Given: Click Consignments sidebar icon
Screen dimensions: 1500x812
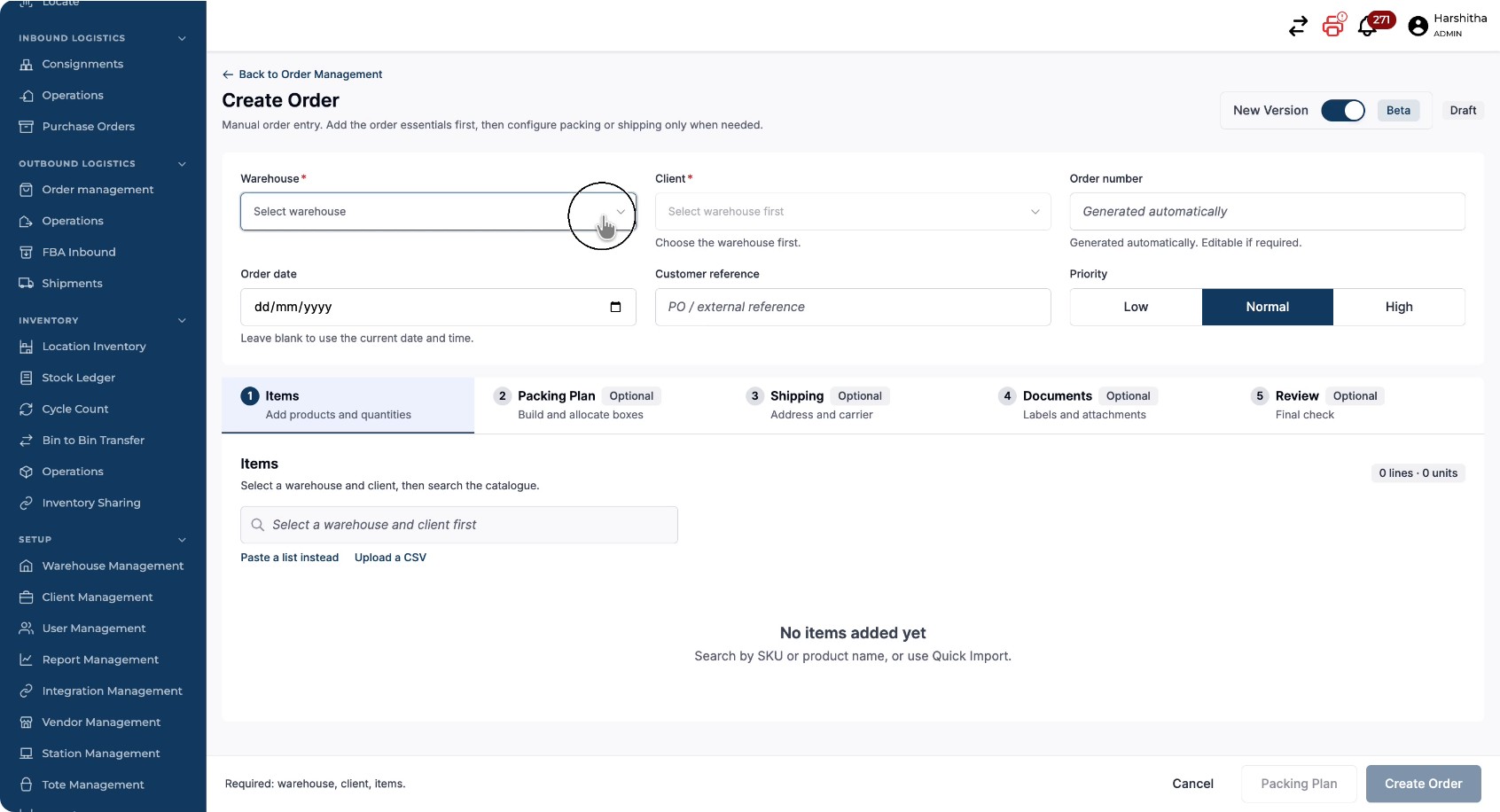Looking at the screenshot, I should (x=27, y=65).
